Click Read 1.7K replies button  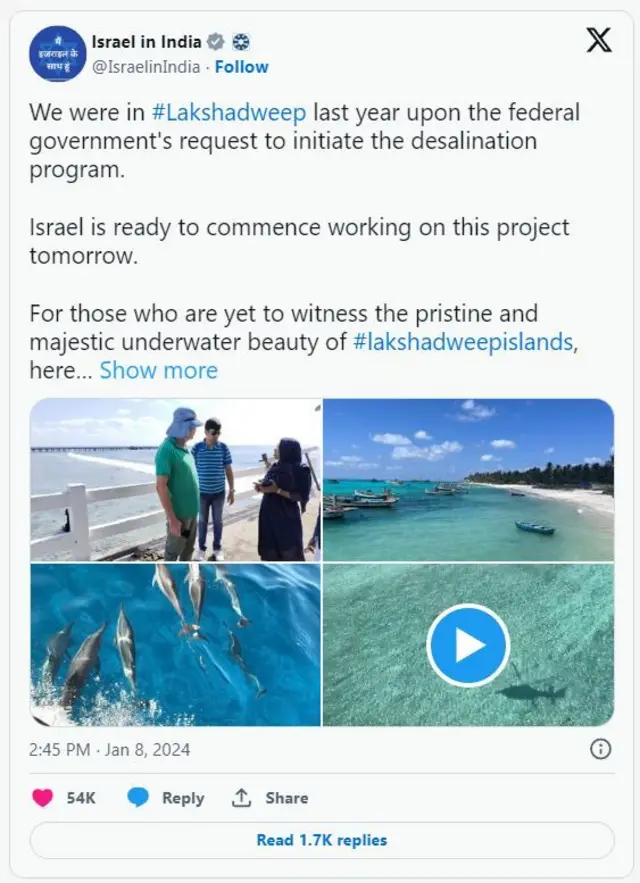click(x=321, y=840)
